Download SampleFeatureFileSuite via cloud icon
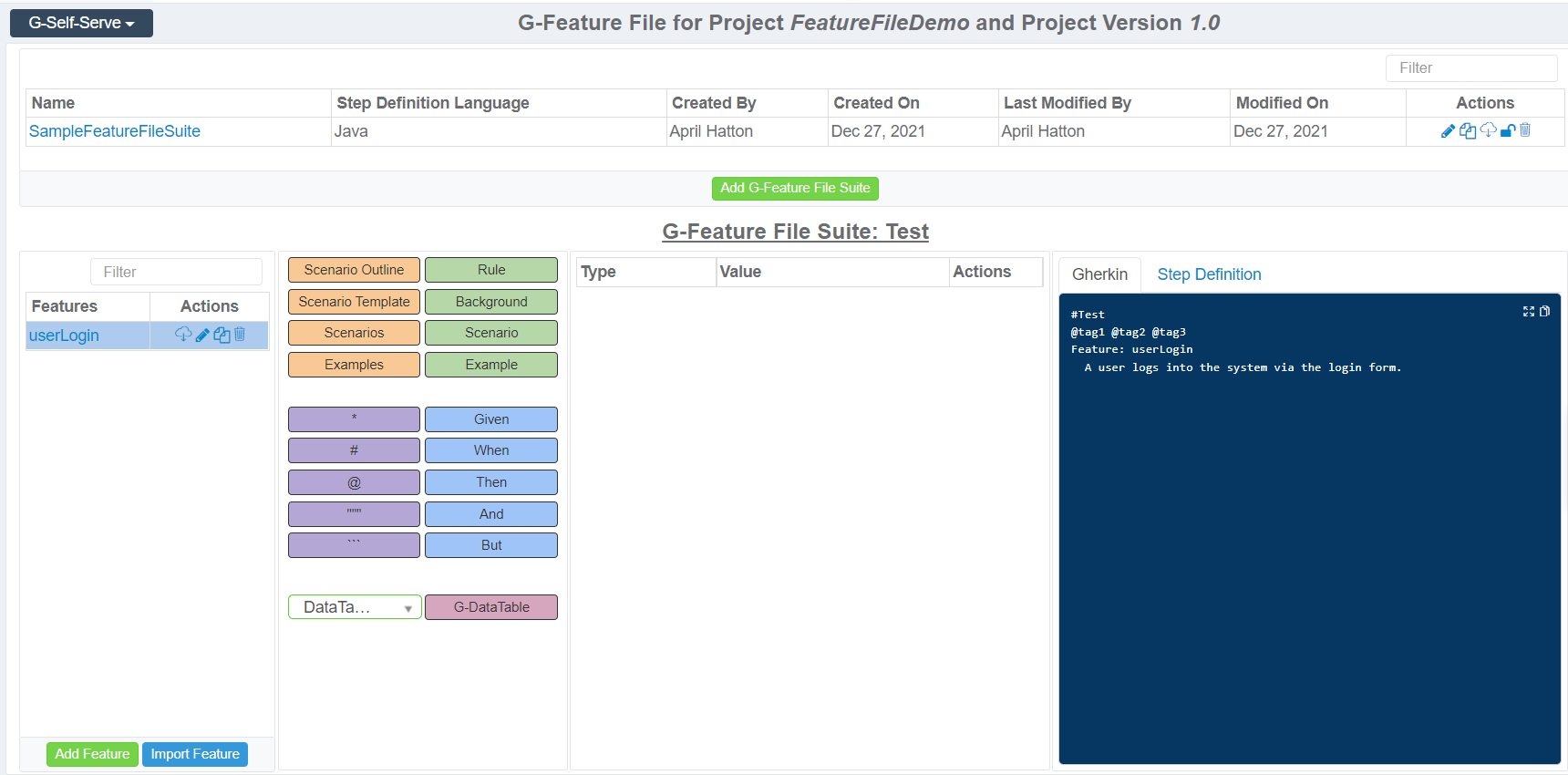 pyautogui.click(x=1488, y=130)
